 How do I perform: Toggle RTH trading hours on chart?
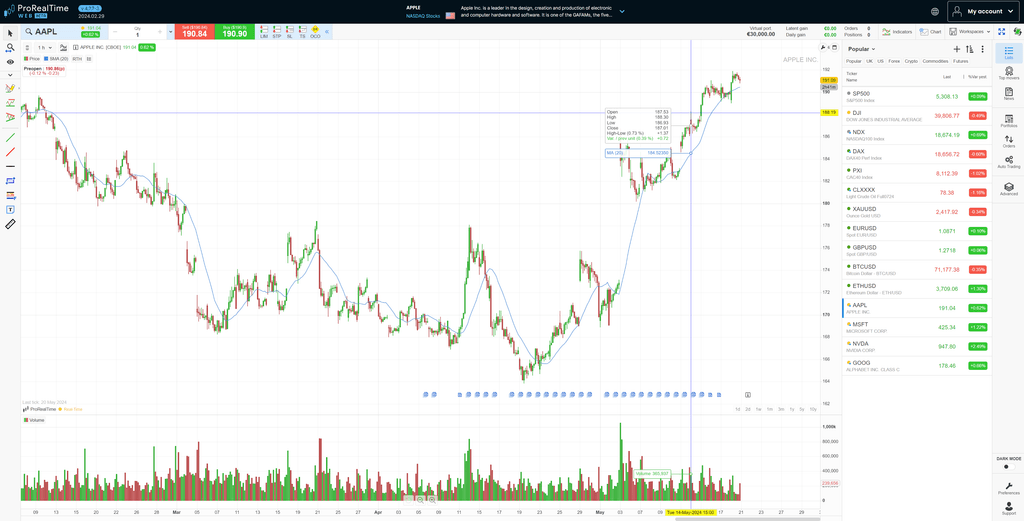(x=78, y=59)
